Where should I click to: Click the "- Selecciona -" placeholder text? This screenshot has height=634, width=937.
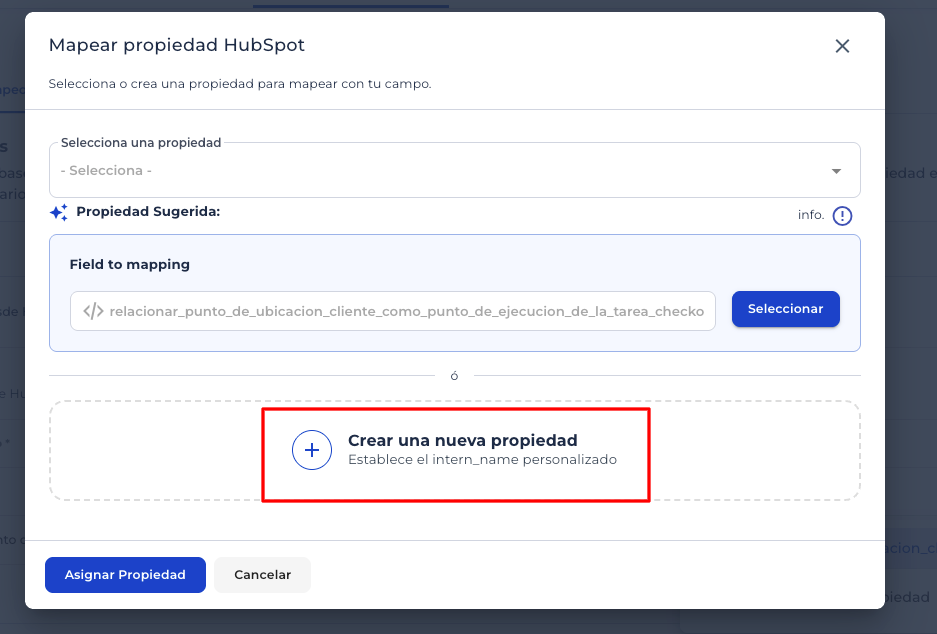(106, 171)
